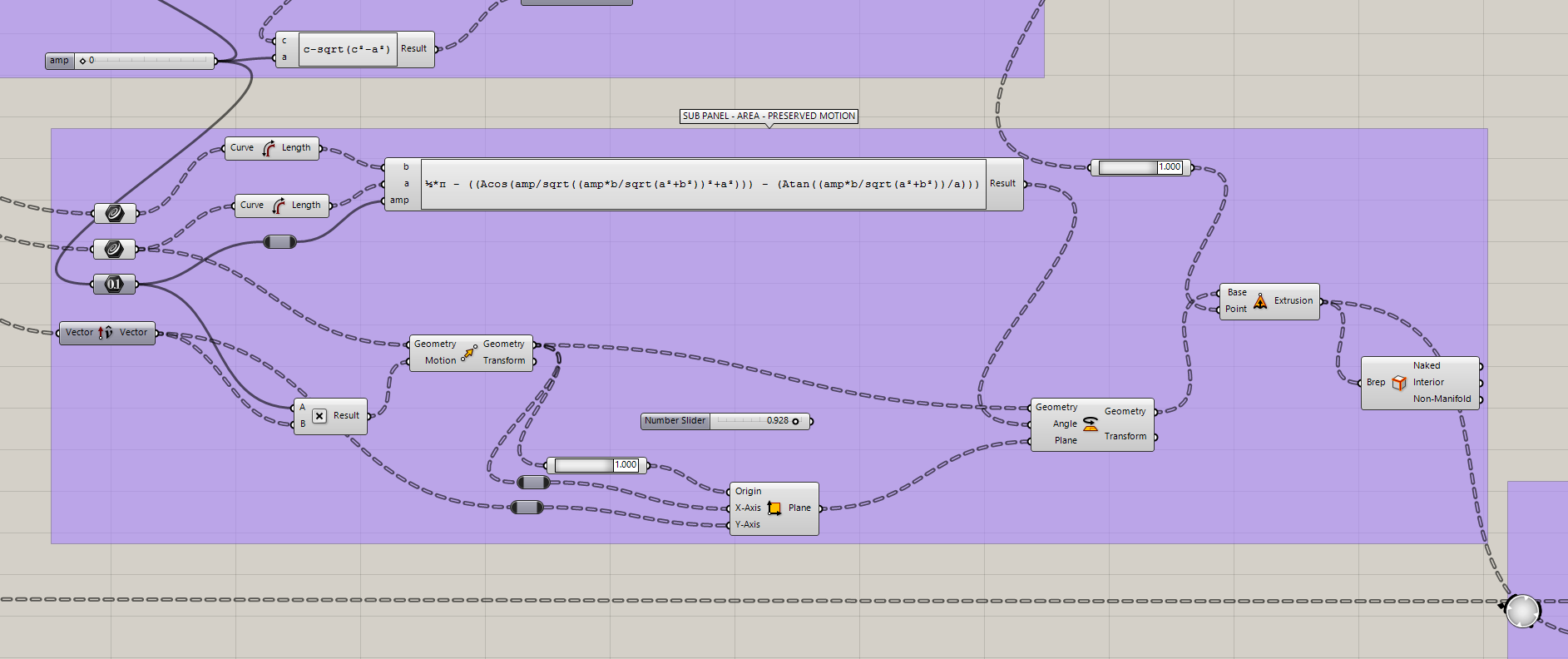Click the 'Result' output of the sqrt expression
The height and width of the screenshot is (659, 1568).
tap(413, 49)
